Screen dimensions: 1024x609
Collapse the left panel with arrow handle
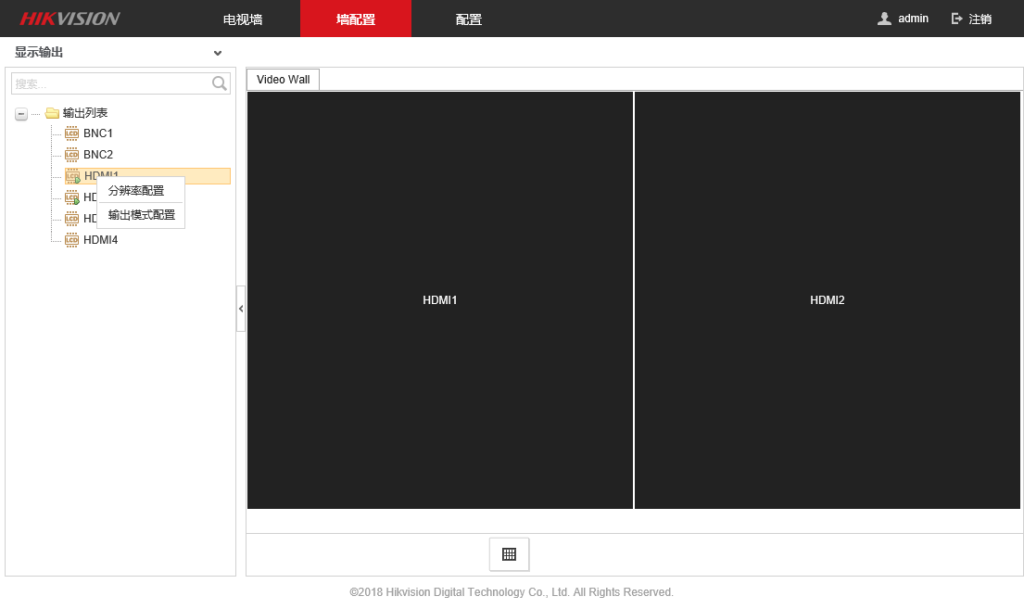coord(240,309)
